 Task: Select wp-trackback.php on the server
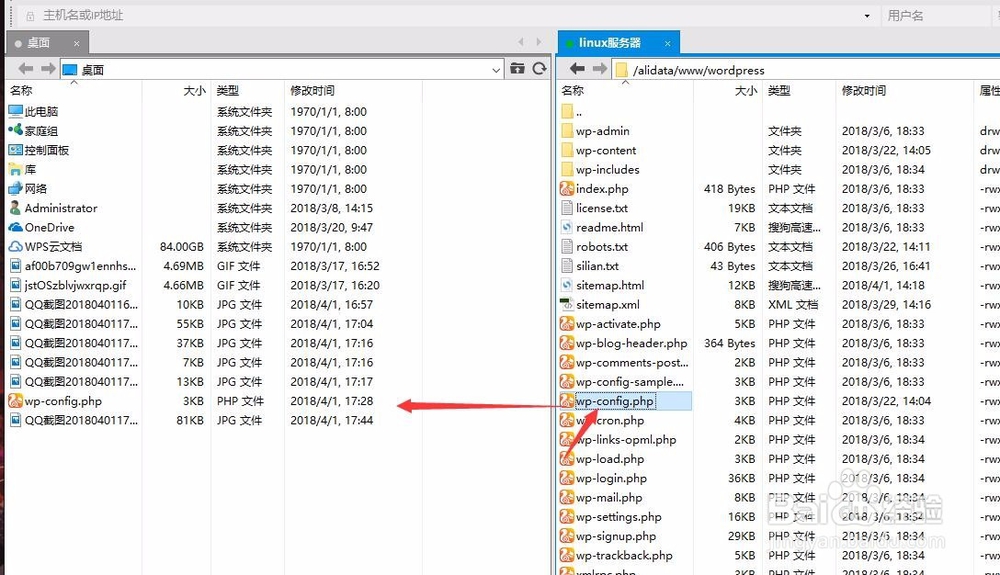tap(624, 555)
